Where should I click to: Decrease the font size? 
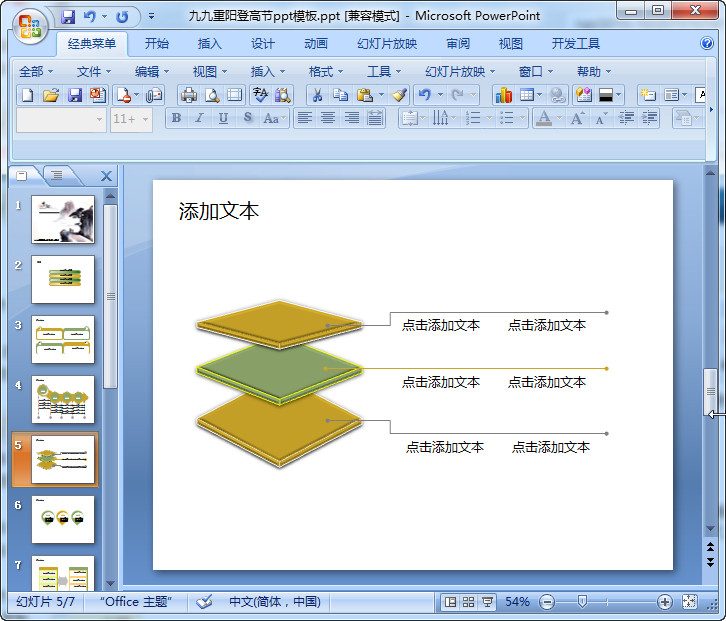pyautogui.click(x=601, y=118)
